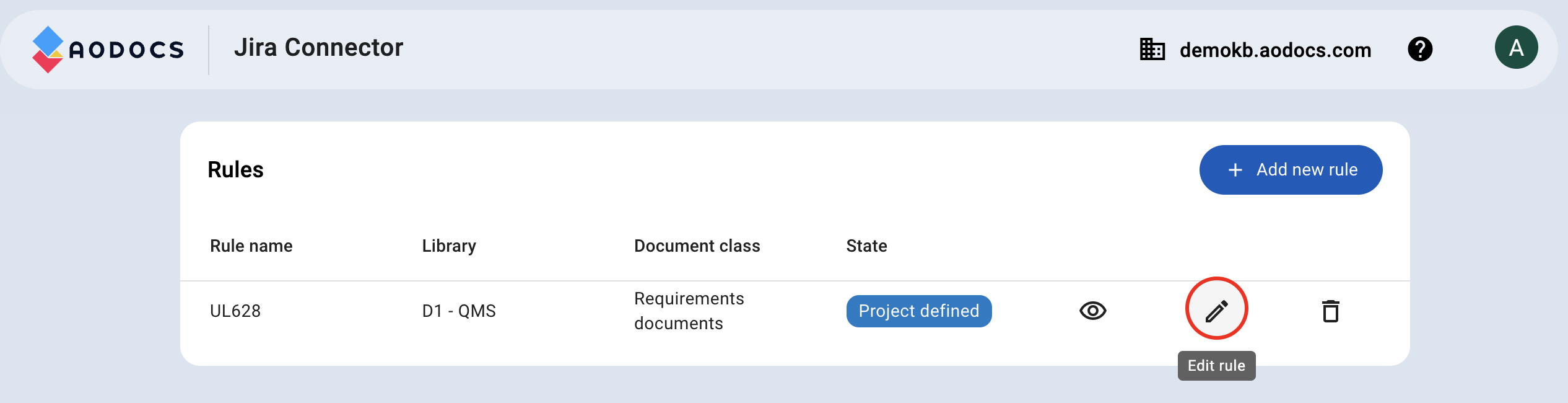Screen dimensions: 1568x403
Task: Click the Document class column header
Action: click(x=697, y=246)
